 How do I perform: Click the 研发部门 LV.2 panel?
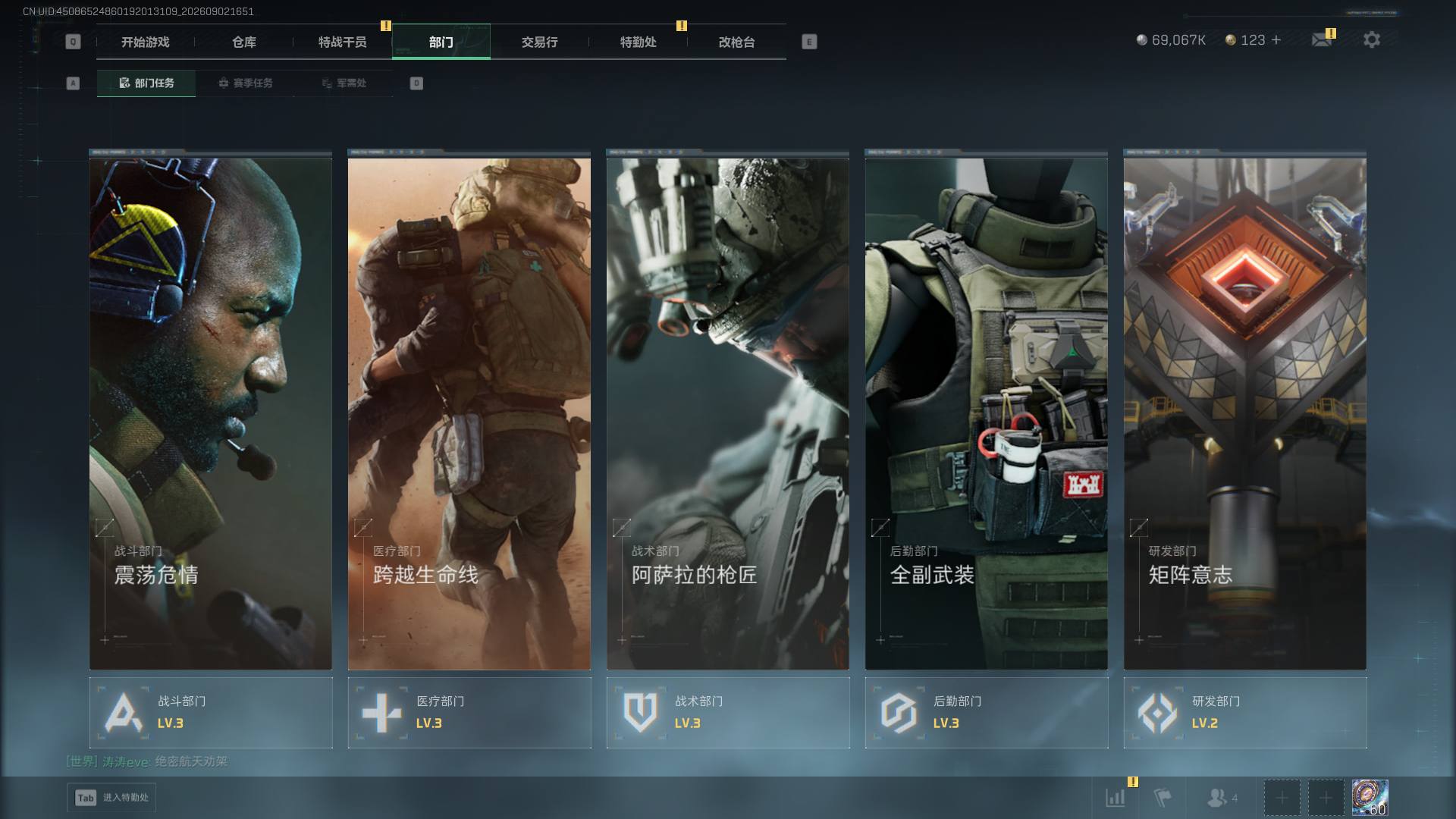tap(1245, 713)
